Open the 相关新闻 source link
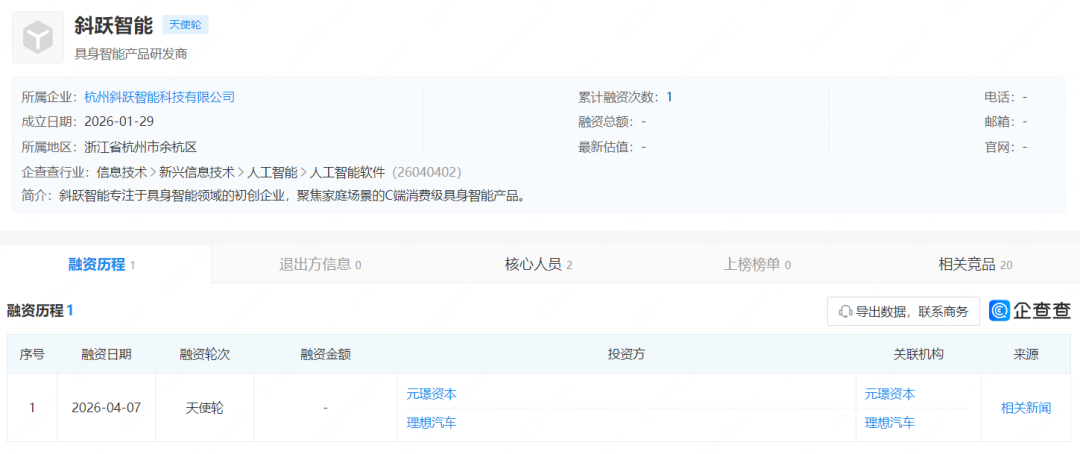This screenshot has height=454, width=1080. click(1026, 408)
